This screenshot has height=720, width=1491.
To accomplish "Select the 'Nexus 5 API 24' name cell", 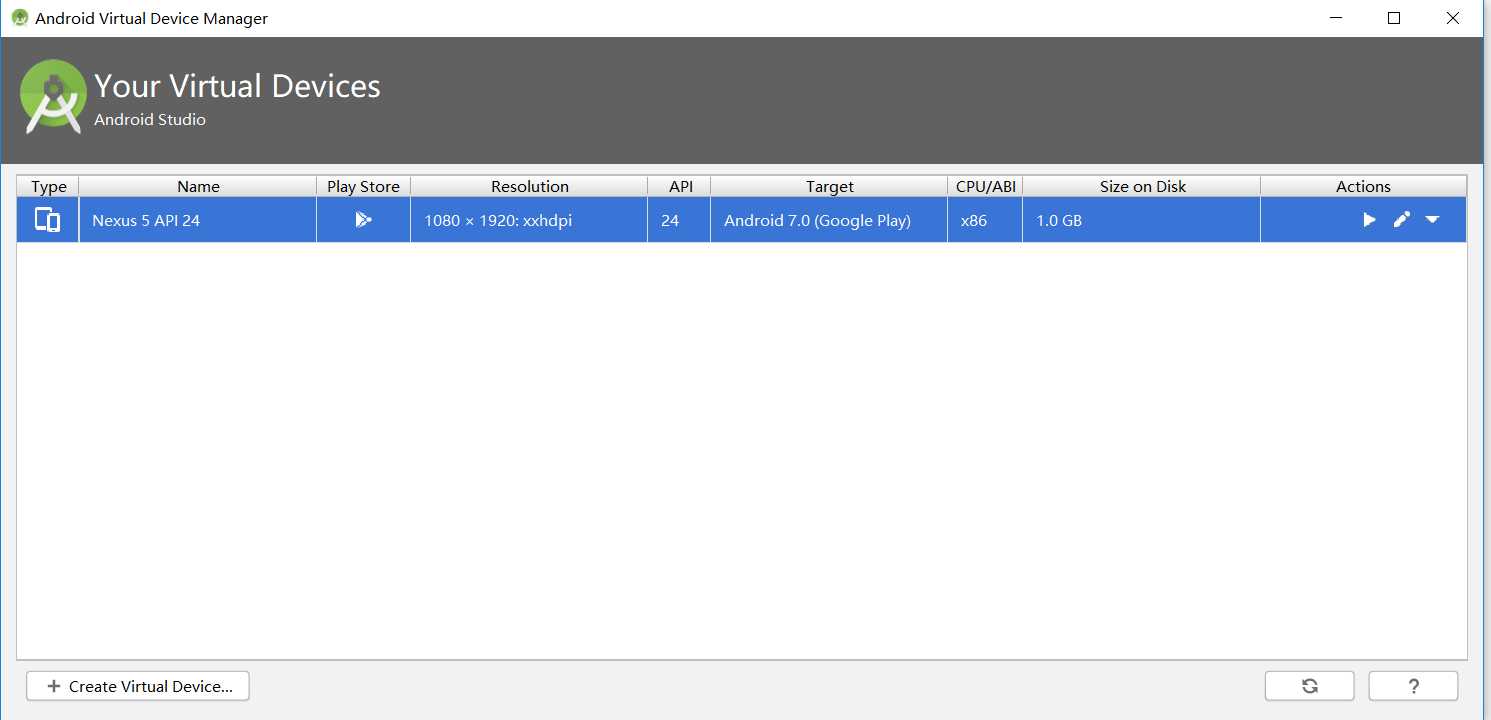I will pos(198,220).
